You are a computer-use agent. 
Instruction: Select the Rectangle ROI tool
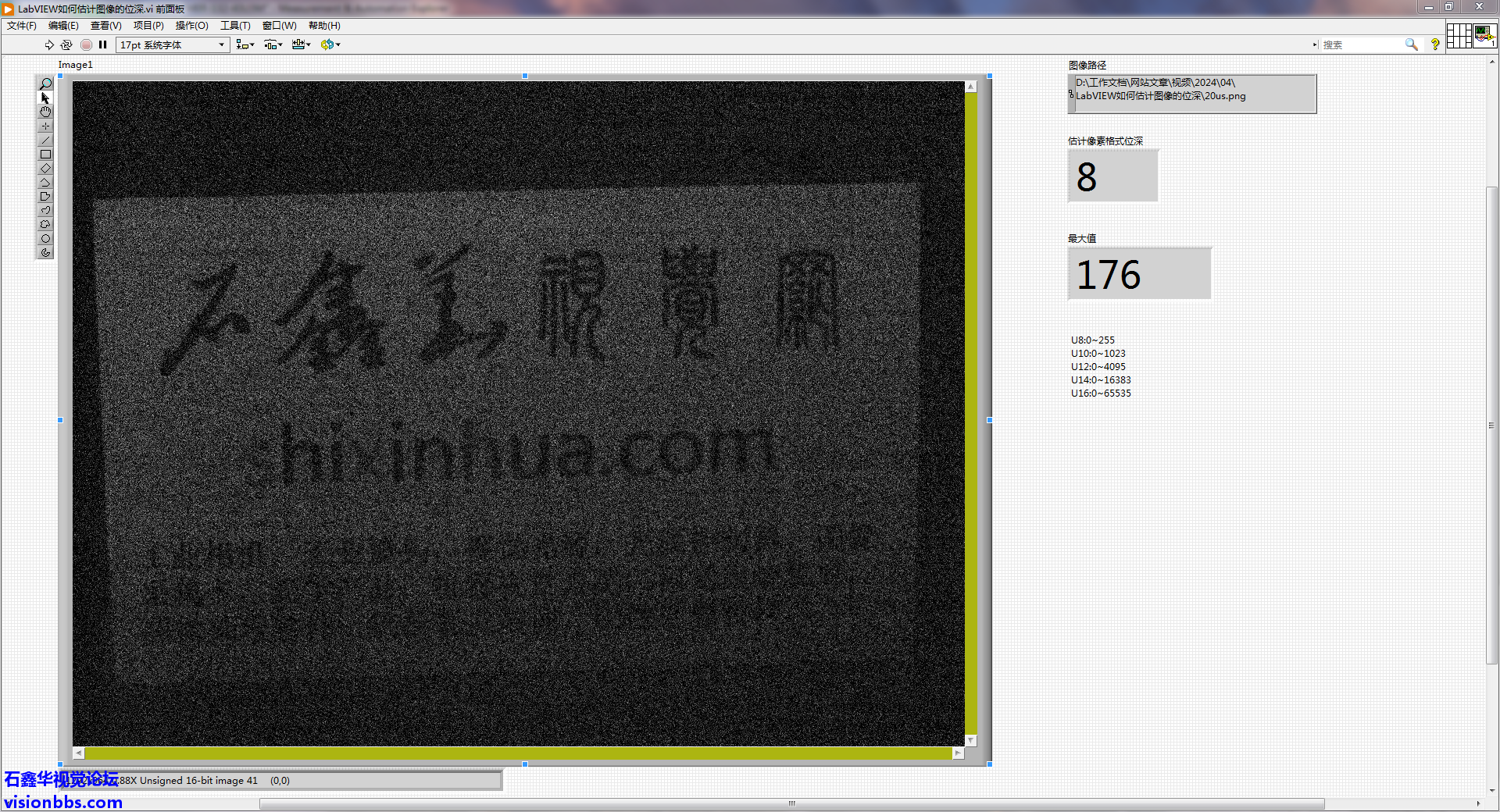[45, 155]
